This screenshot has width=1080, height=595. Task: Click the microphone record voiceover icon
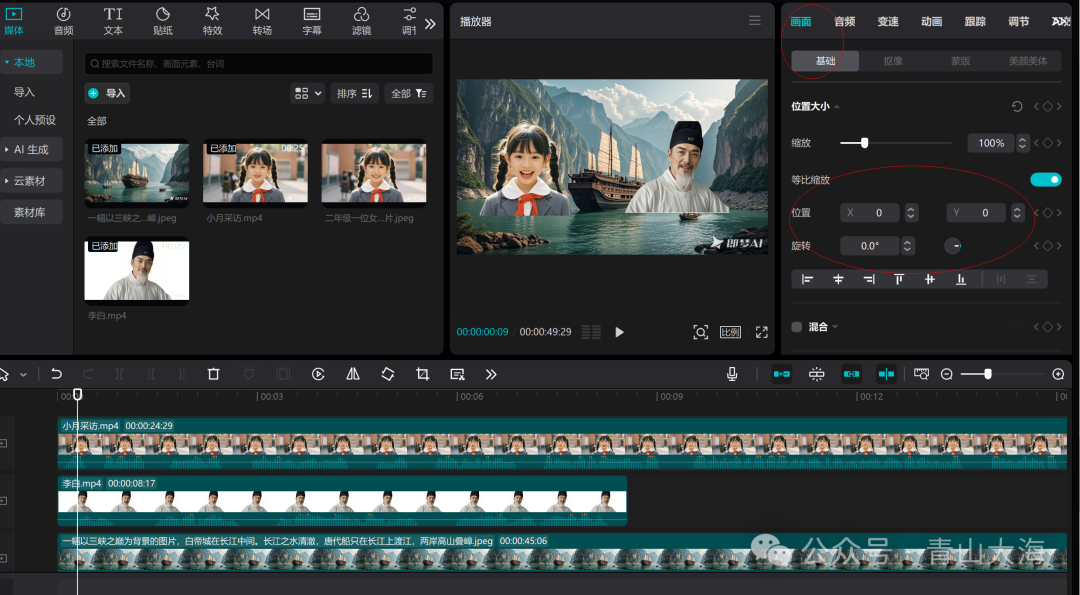(x=732, y=374)
